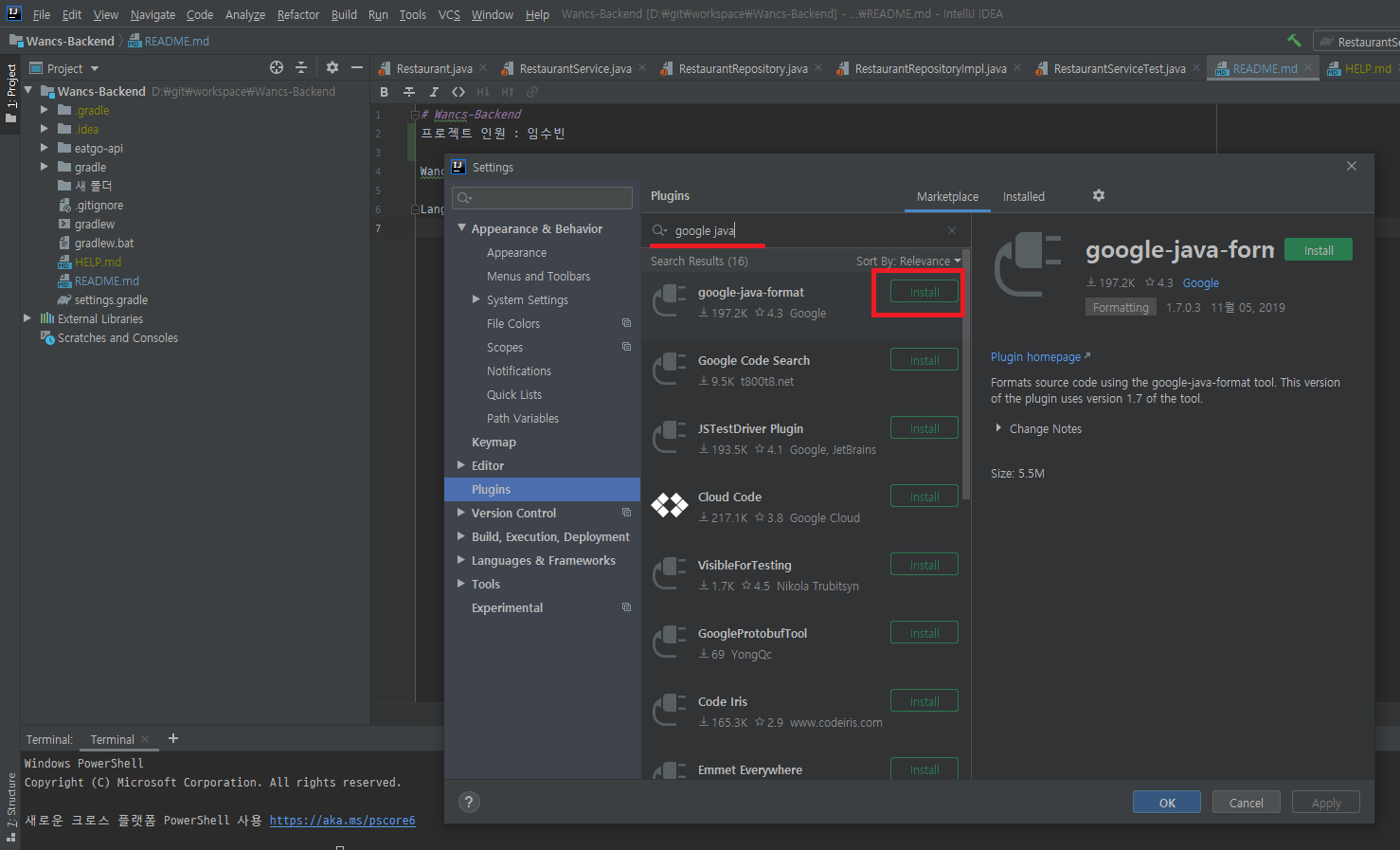Click italic icon in markdown toolbar
Viewport: 1400px width, 850px height.
(x=433, y=92)
